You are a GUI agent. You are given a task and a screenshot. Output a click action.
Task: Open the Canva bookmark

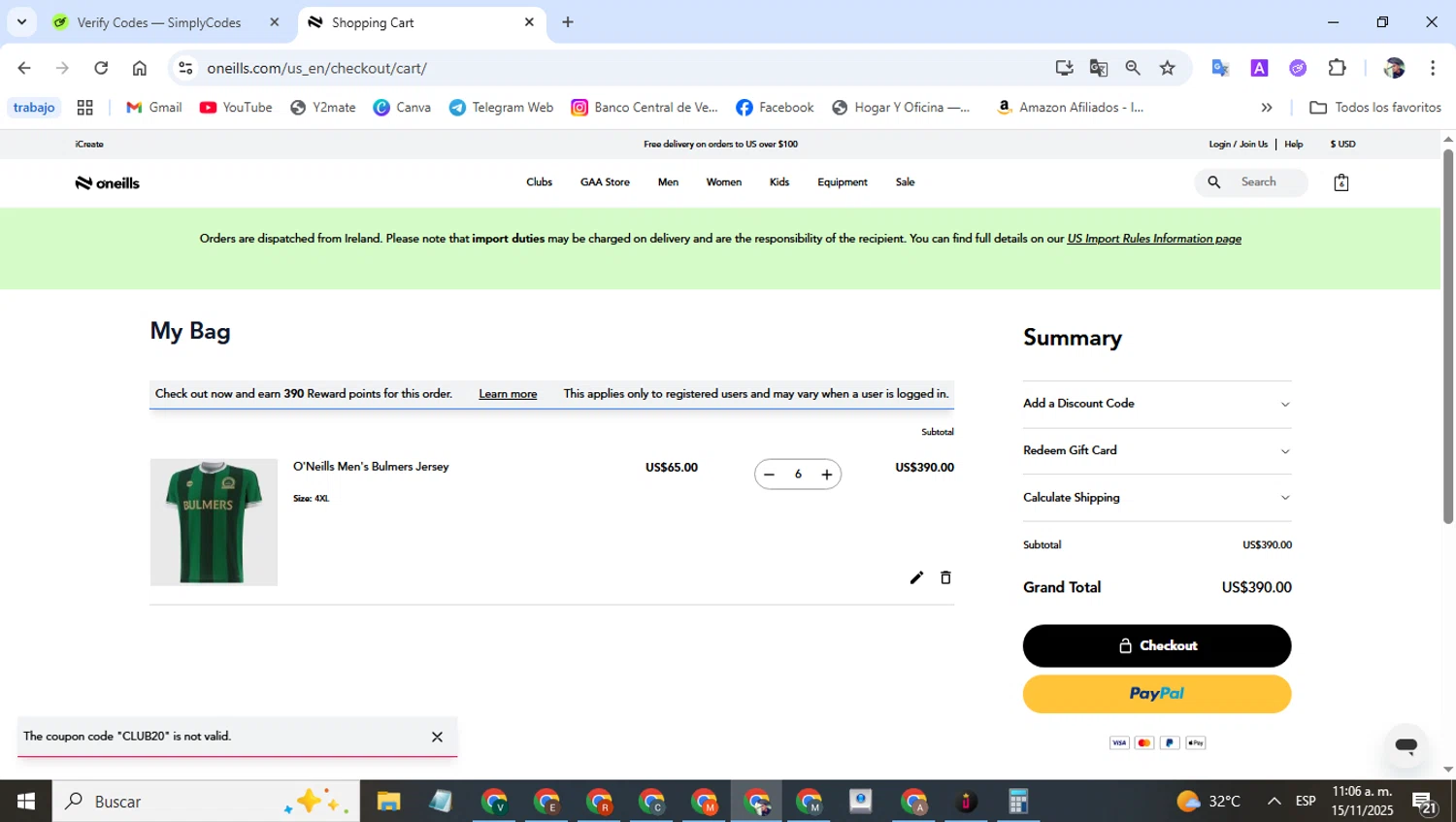402,108
